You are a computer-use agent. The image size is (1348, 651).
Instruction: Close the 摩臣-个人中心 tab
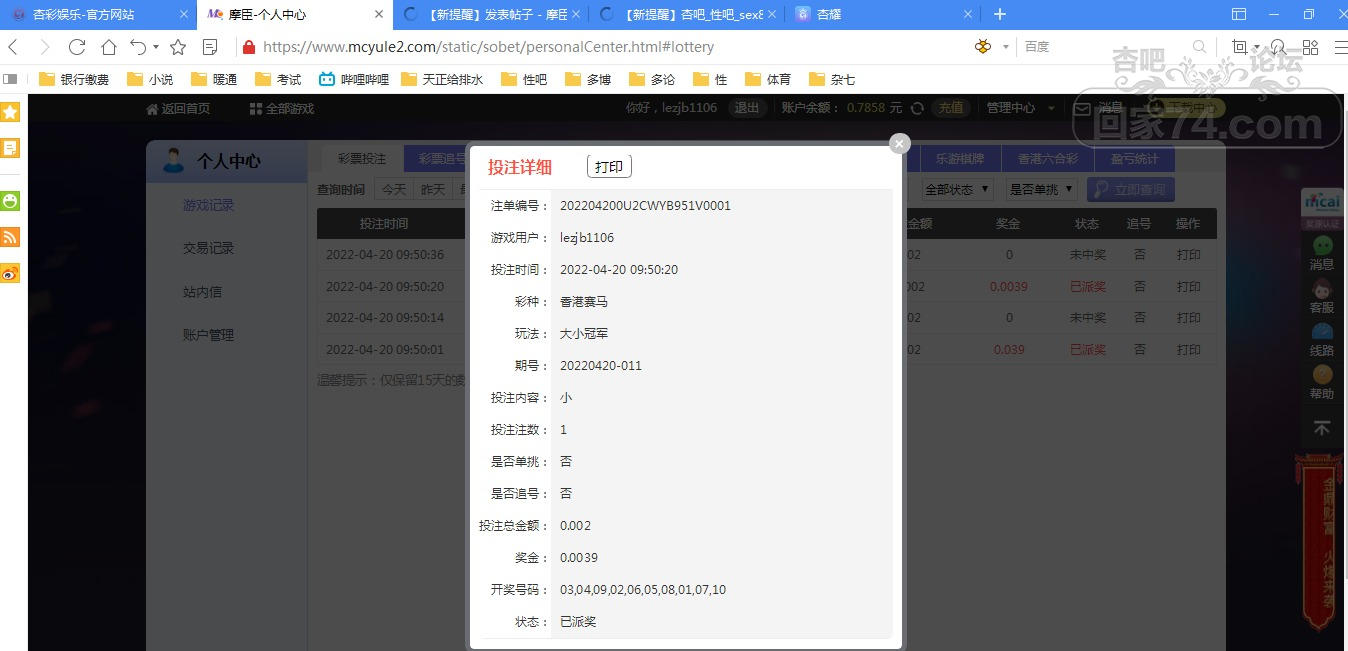click(378, 15)
